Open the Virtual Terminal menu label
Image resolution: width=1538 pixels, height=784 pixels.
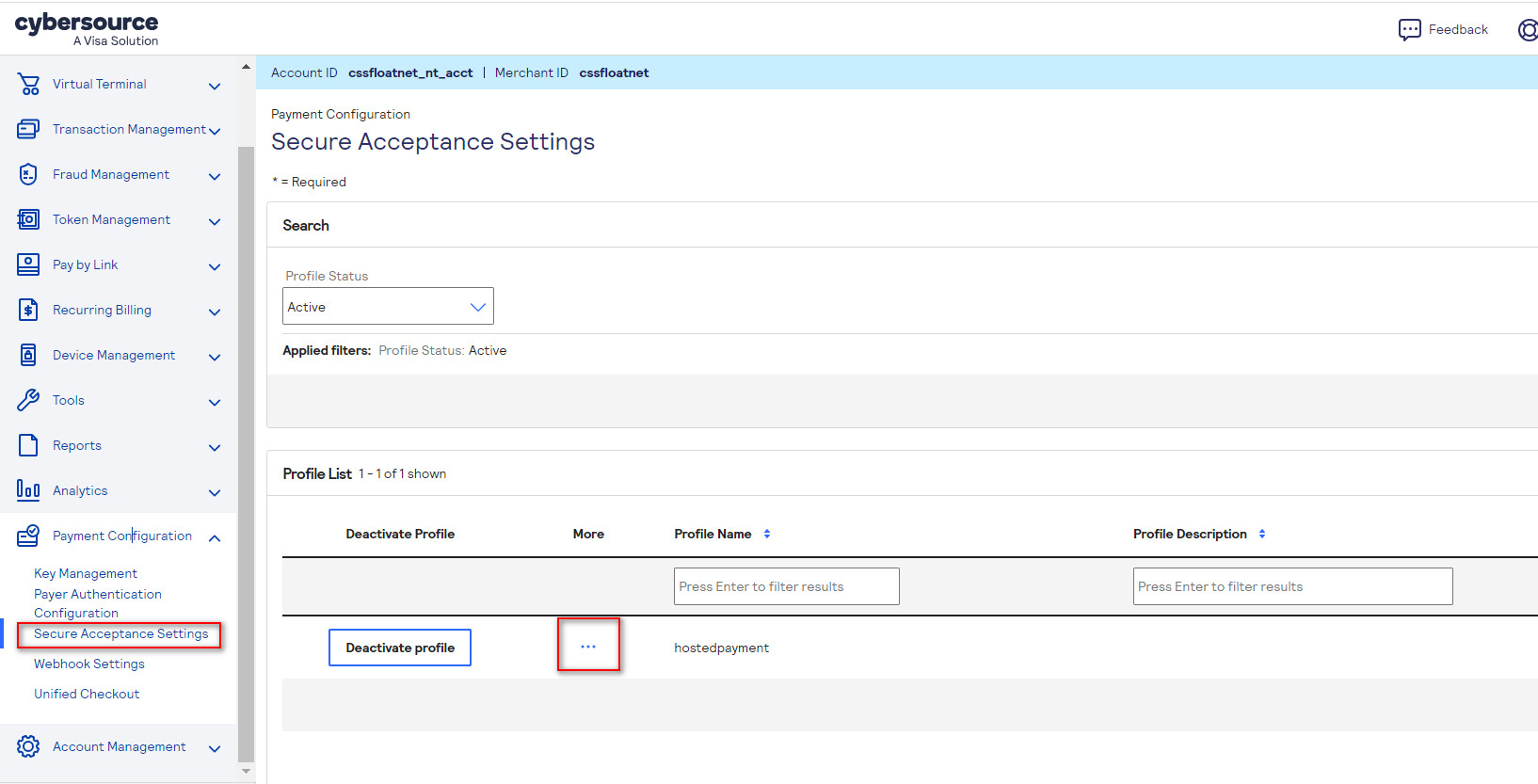click(x=100, y=84)
